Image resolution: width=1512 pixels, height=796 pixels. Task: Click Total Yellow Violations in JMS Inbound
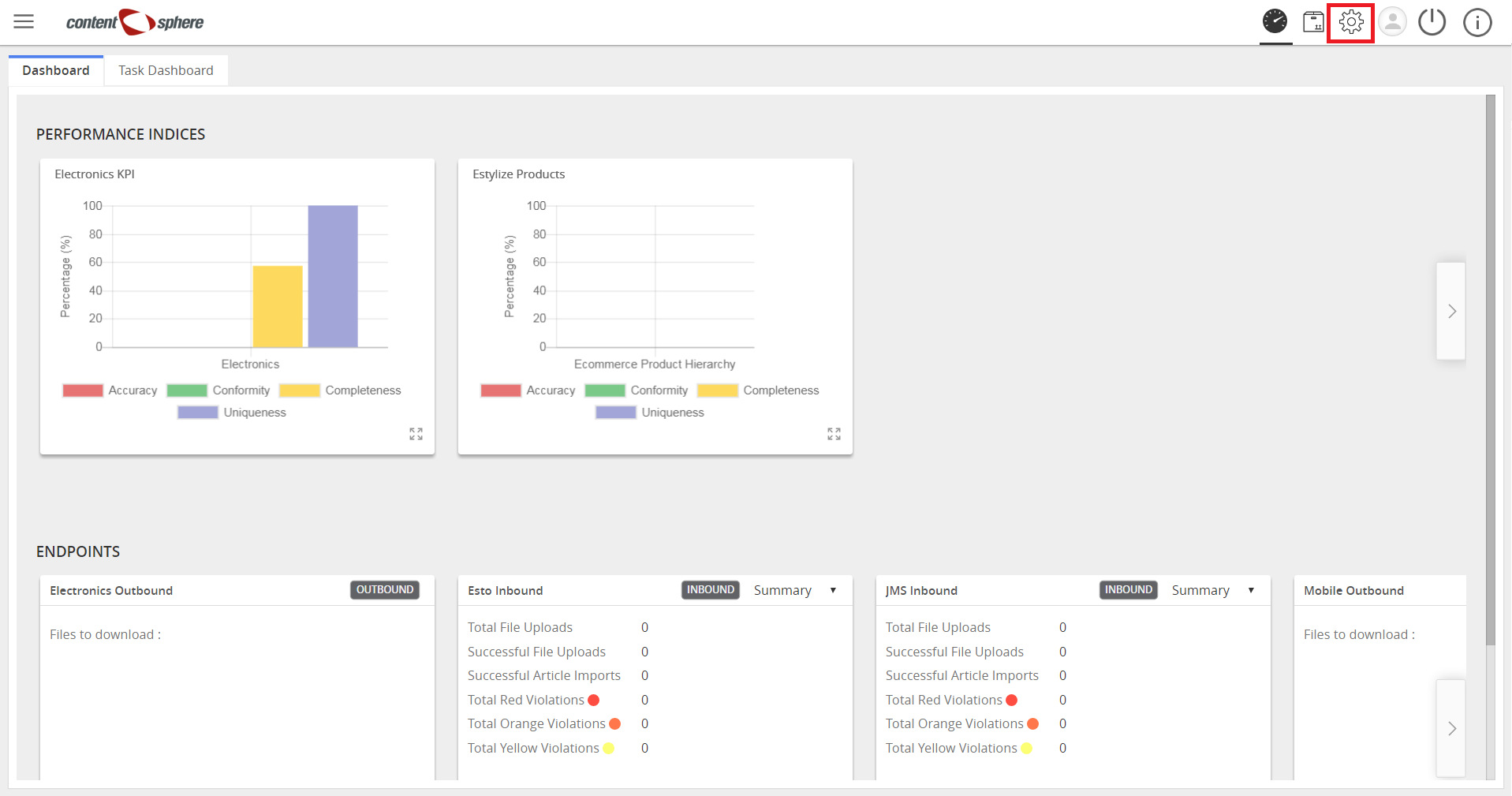click(x=951, y=748)
